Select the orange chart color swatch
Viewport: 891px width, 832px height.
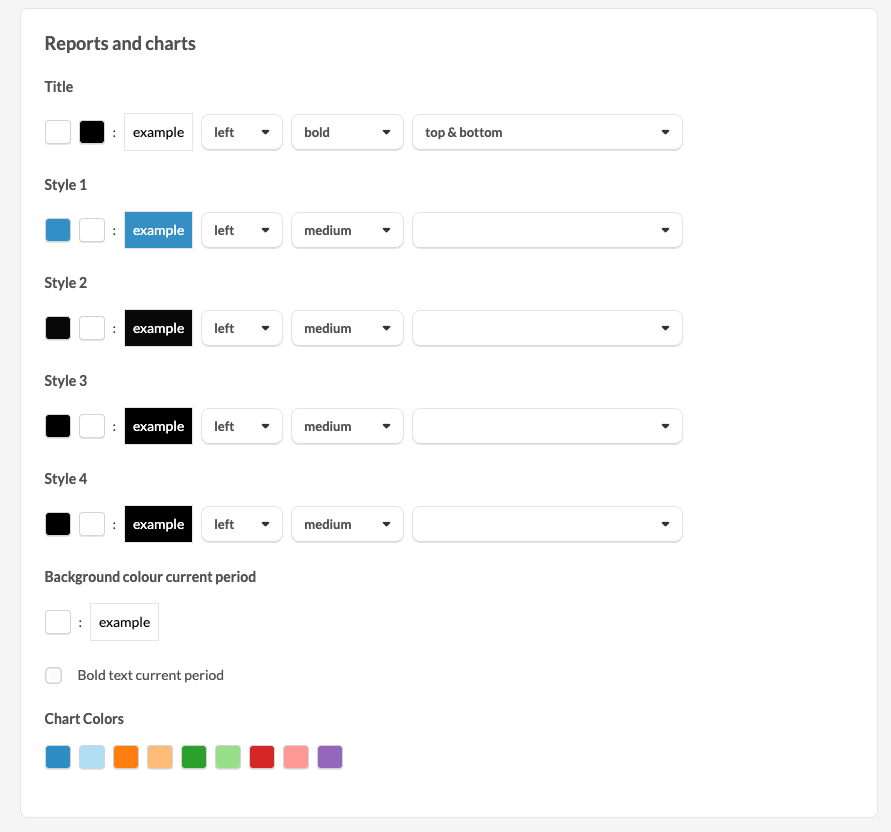pos(126,757)
